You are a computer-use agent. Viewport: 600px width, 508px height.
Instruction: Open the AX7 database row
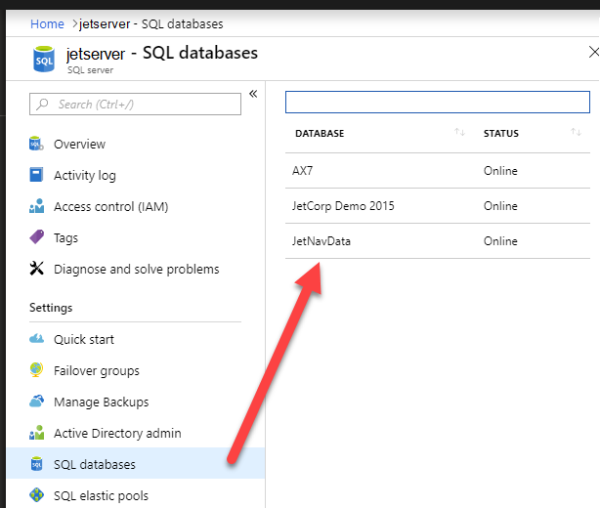point(437,171)
